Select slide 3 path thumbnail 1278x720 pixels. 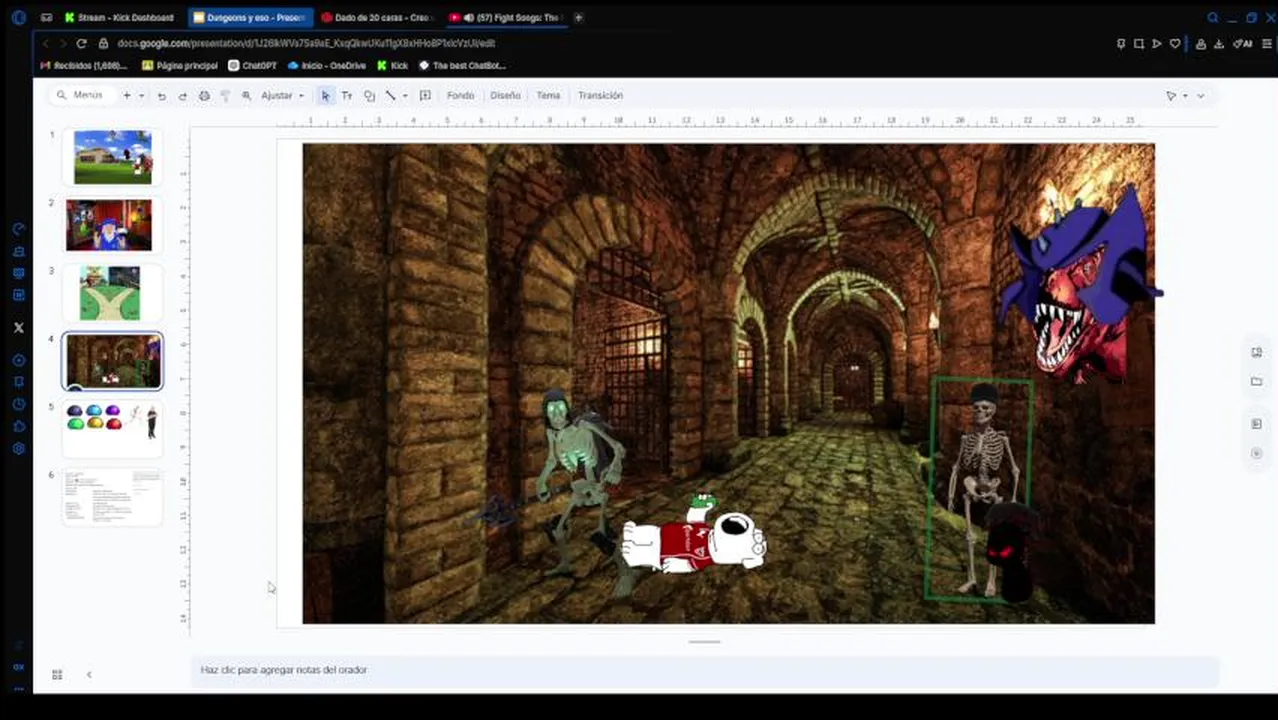[110, 293]
